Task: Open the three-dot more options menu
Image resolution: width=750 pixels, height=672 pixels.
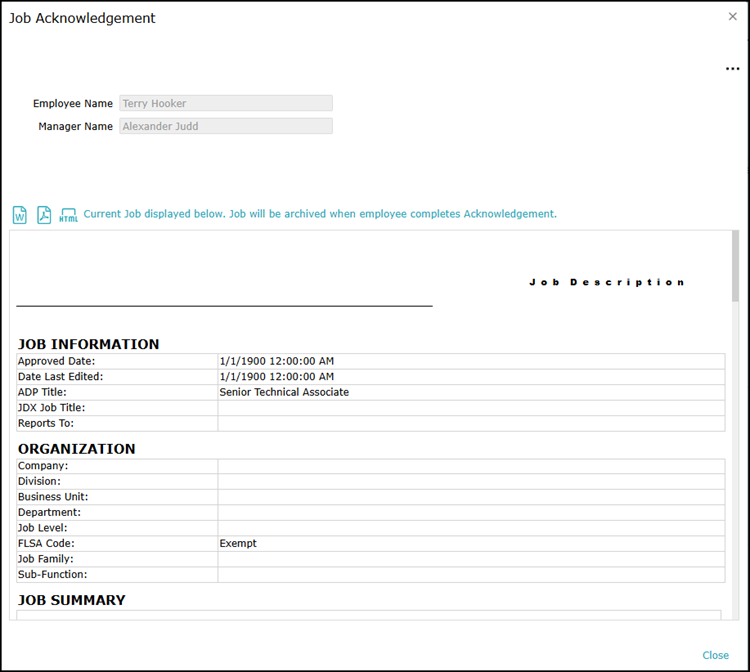Action: click(732, 69)
